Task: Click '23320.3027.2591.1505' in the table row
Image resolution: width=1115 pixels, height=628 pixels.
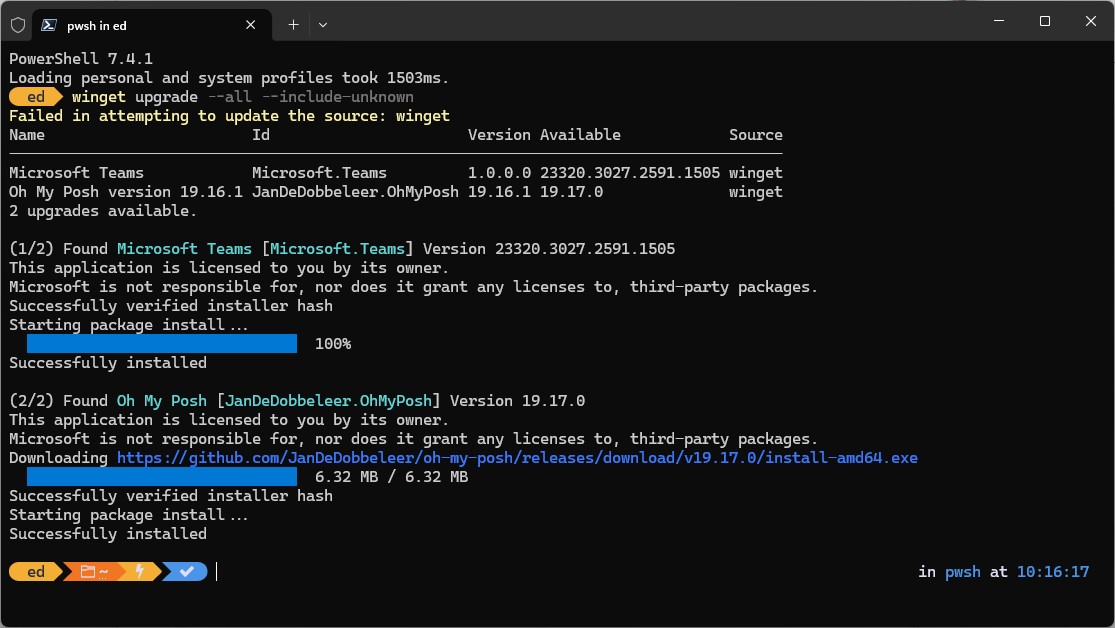Action: click(x=629, y=173)
